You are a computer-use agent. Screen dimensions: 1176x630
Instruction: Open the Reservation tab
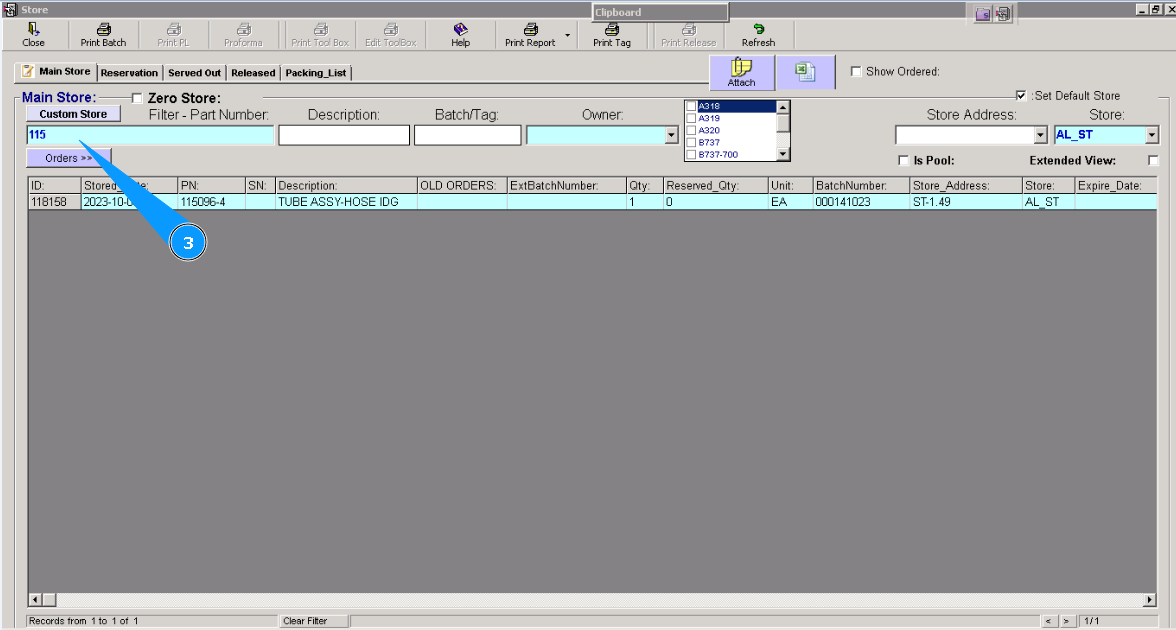(129, 73)
